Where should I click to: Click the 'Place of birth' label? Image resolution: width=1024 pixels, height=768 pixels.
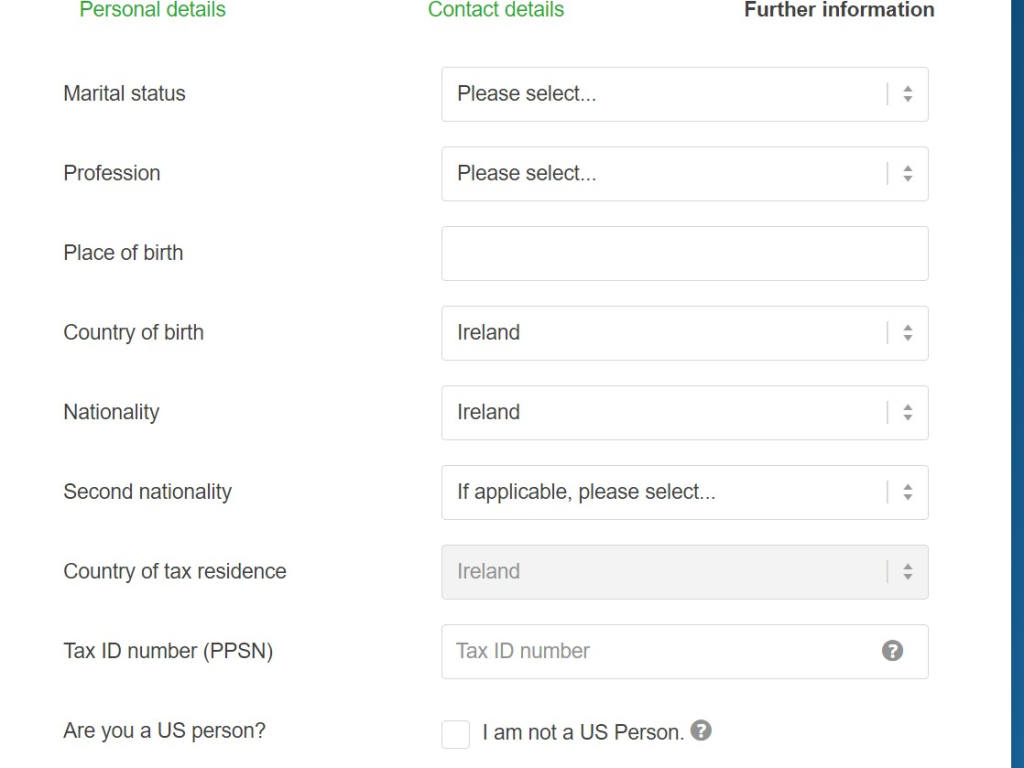(x=123, y=253)
